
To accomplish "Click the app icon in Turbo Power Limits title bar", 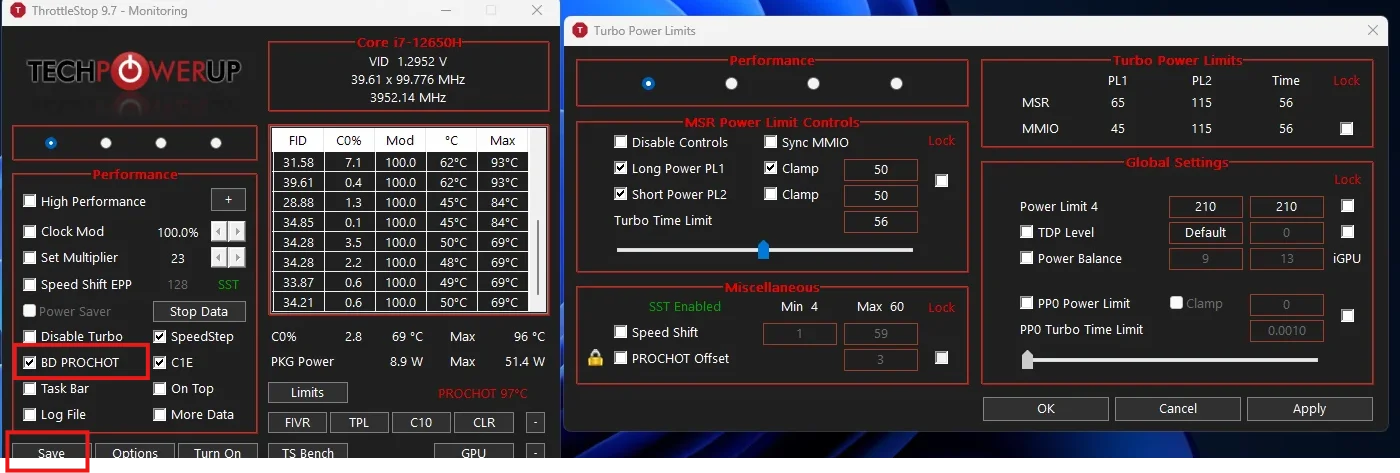I will tap(580, 30).
